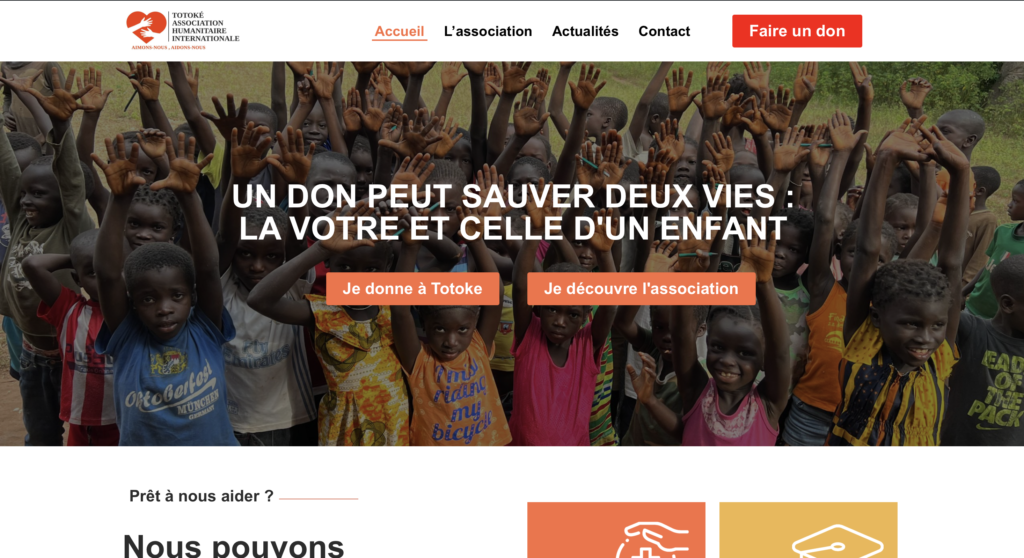This screenshot has height=558, width=1024.
Task: Click the orange line beside Prêt à nous aider
Action: pyautogui.click(x=319, y=499)
